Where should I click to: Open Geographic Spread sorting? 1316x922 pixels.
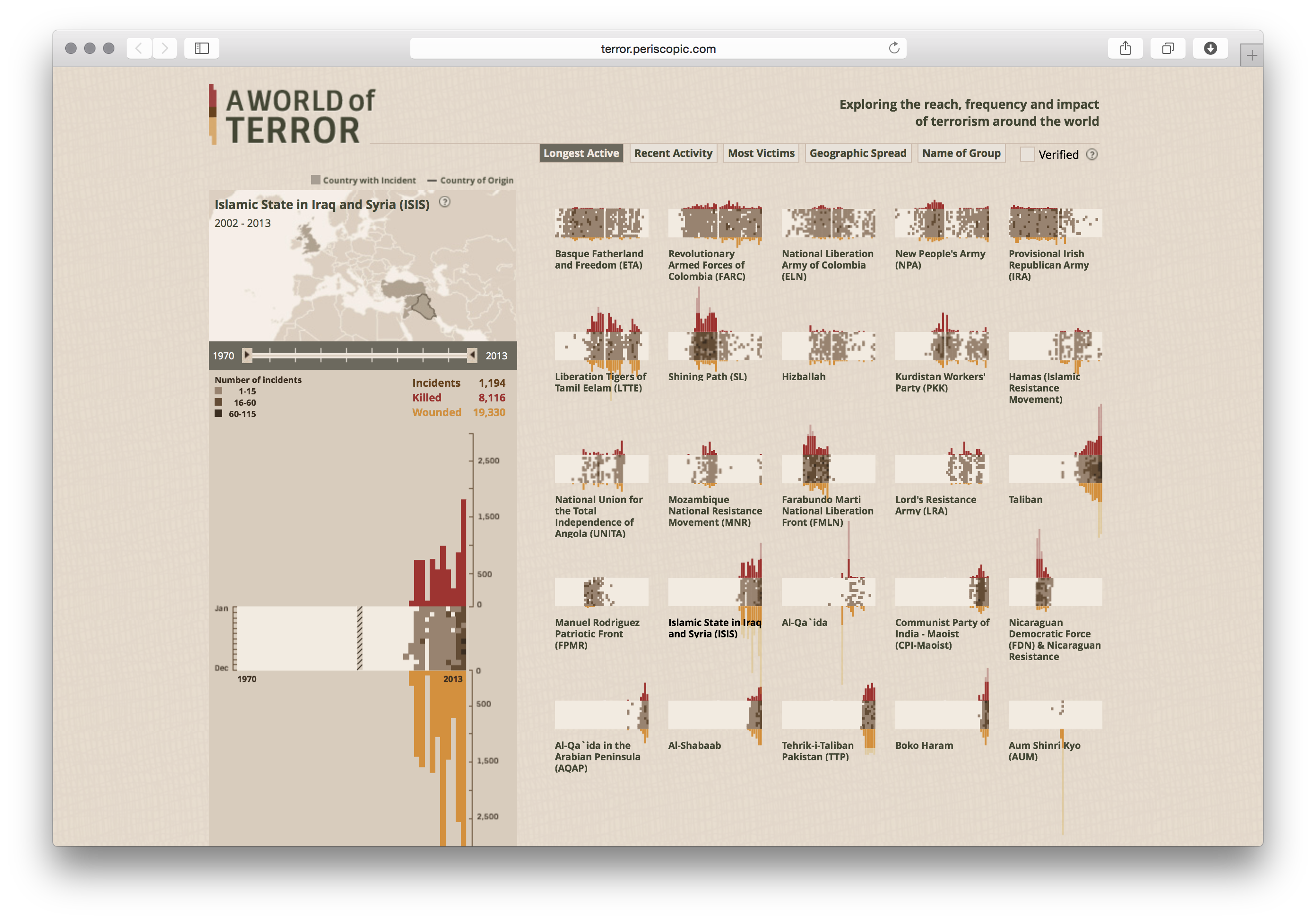[858, 153]
